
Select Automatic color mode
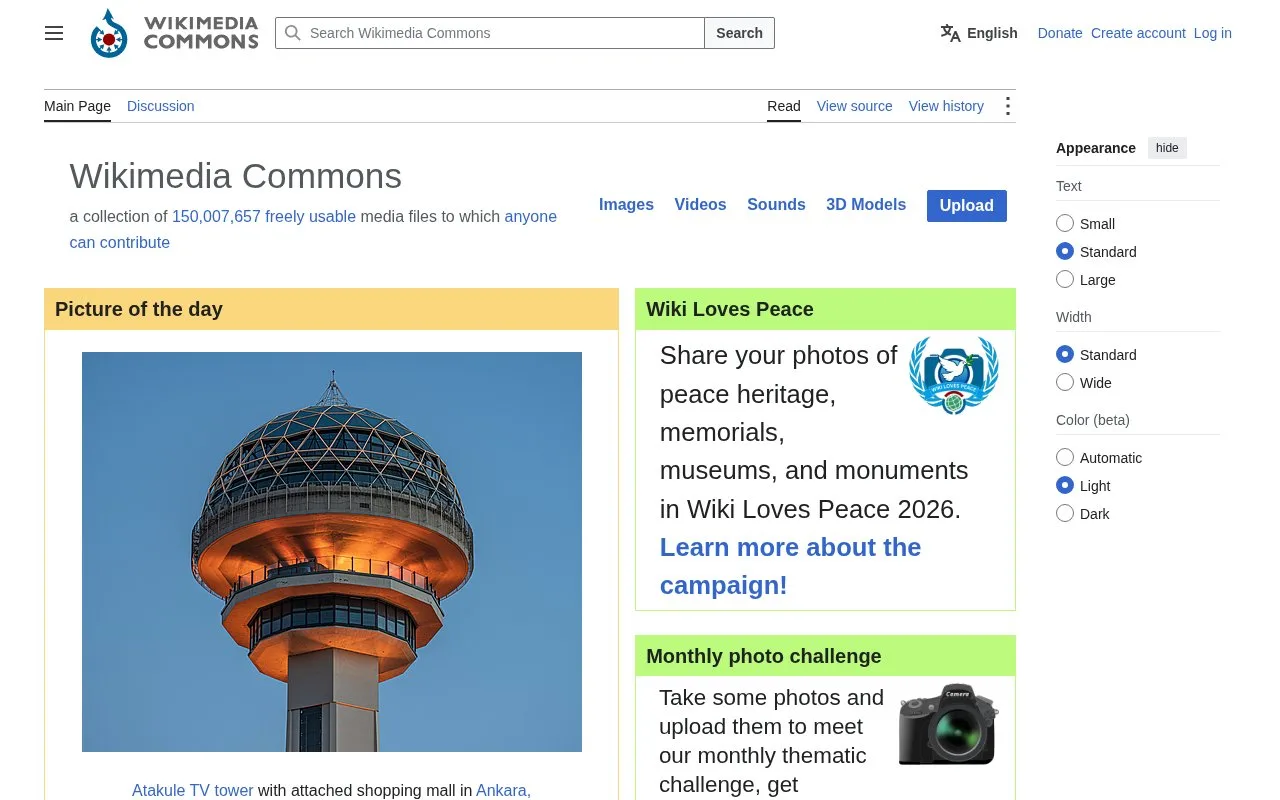point(1065,458)
